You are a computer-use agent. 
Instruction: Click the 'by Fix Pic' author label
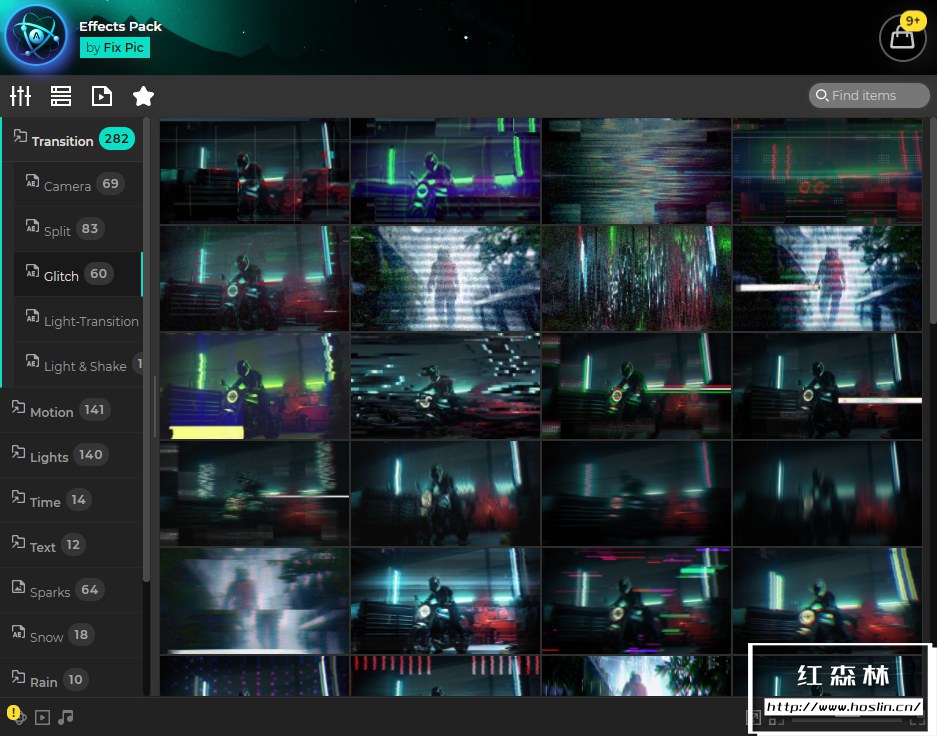[115, 48]
